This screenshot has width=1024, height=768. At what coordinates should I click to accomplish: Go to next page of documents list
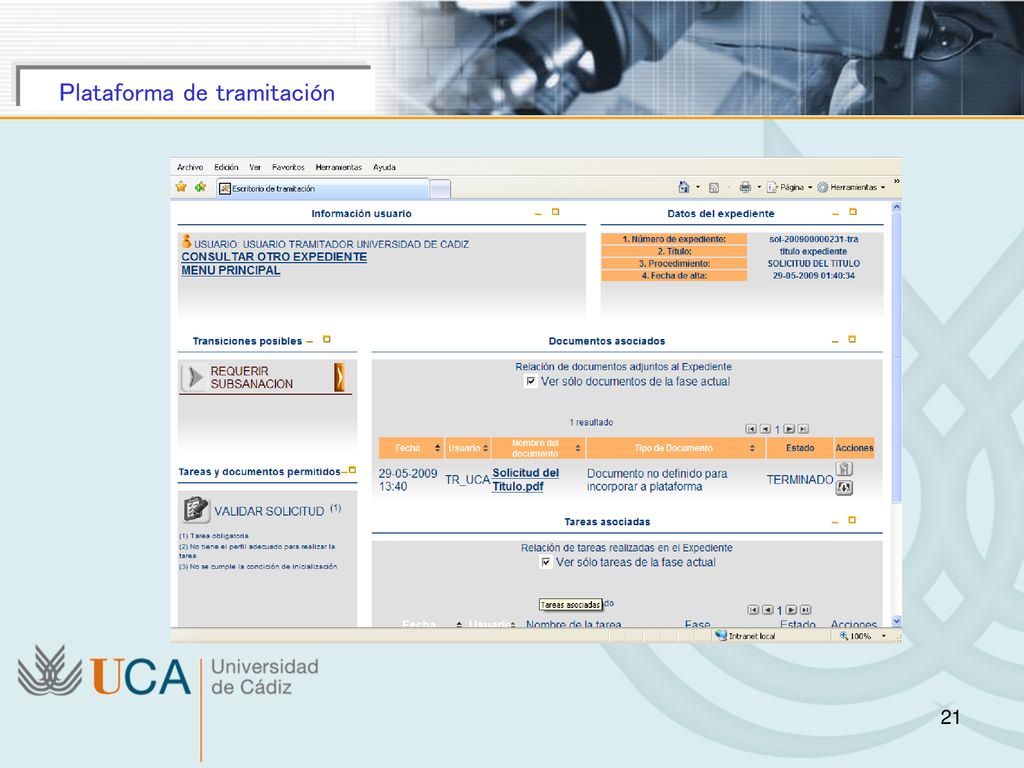(790, 429)
